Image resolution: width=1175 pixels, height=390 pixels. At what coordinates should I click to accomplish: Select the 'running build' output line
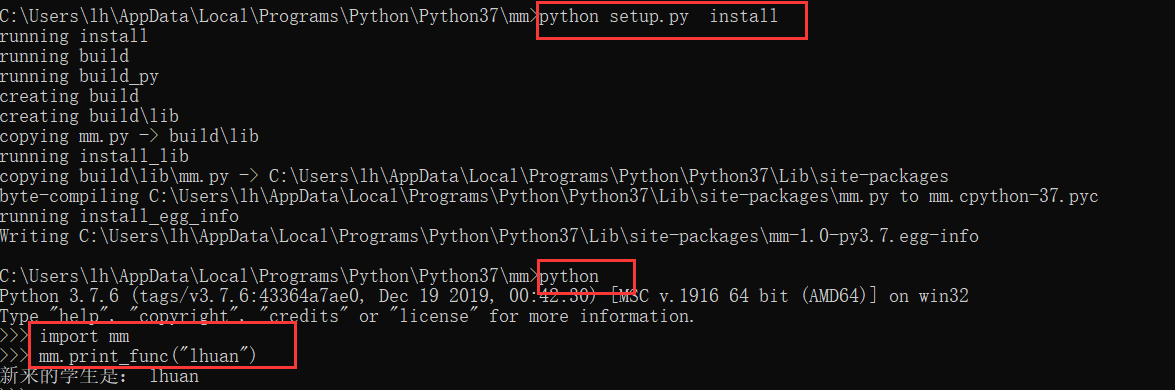(x=64, y=56)
